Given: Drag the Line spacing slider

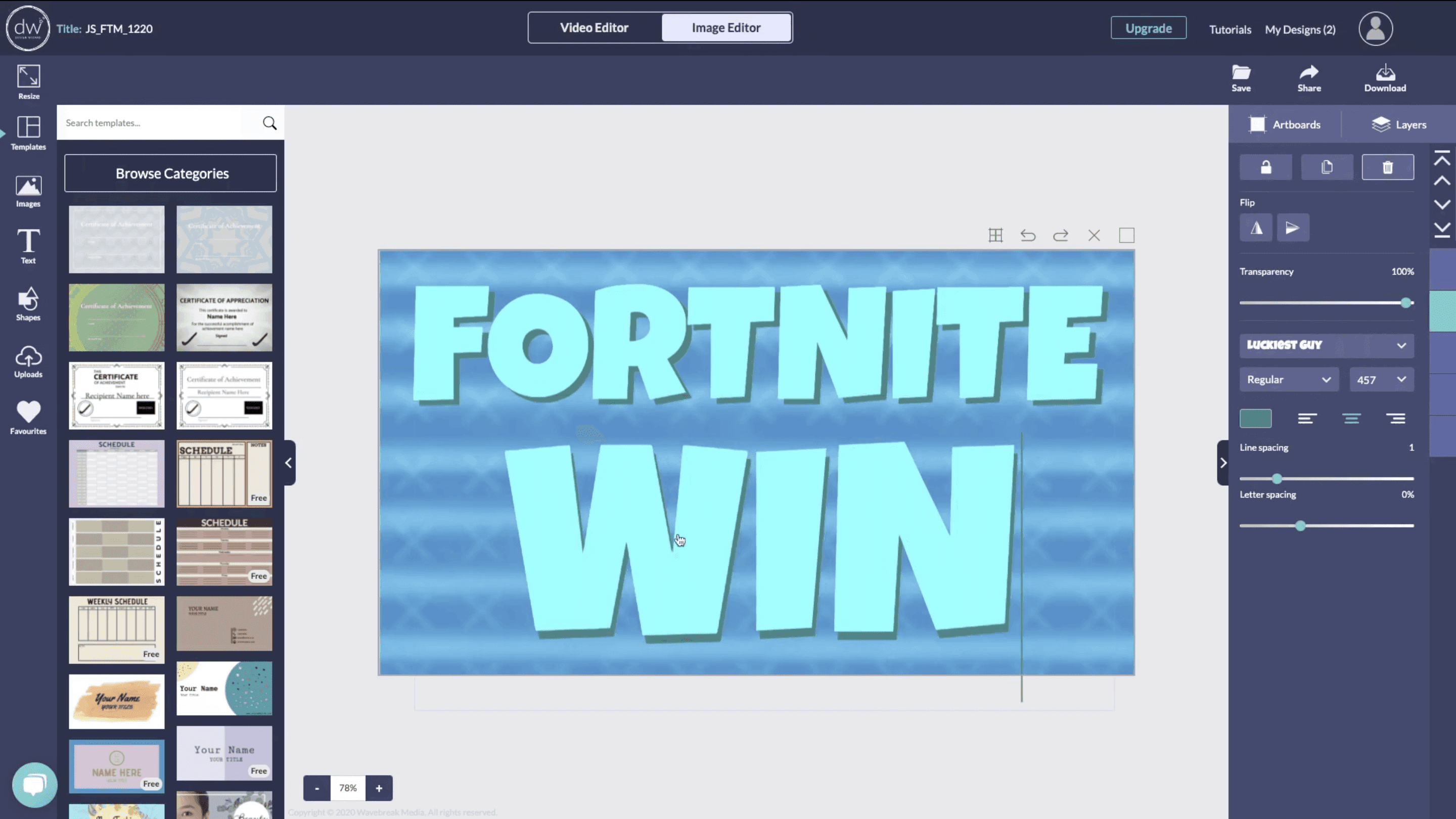Looking at the screenshot, I should [x=1277, y=478].
